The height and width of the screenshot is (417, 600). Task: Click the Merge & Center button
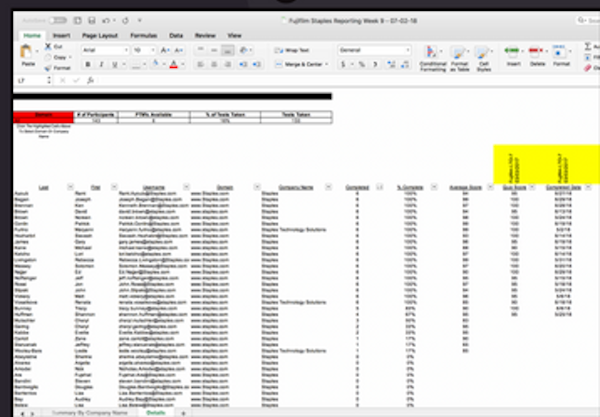[300, 64]
